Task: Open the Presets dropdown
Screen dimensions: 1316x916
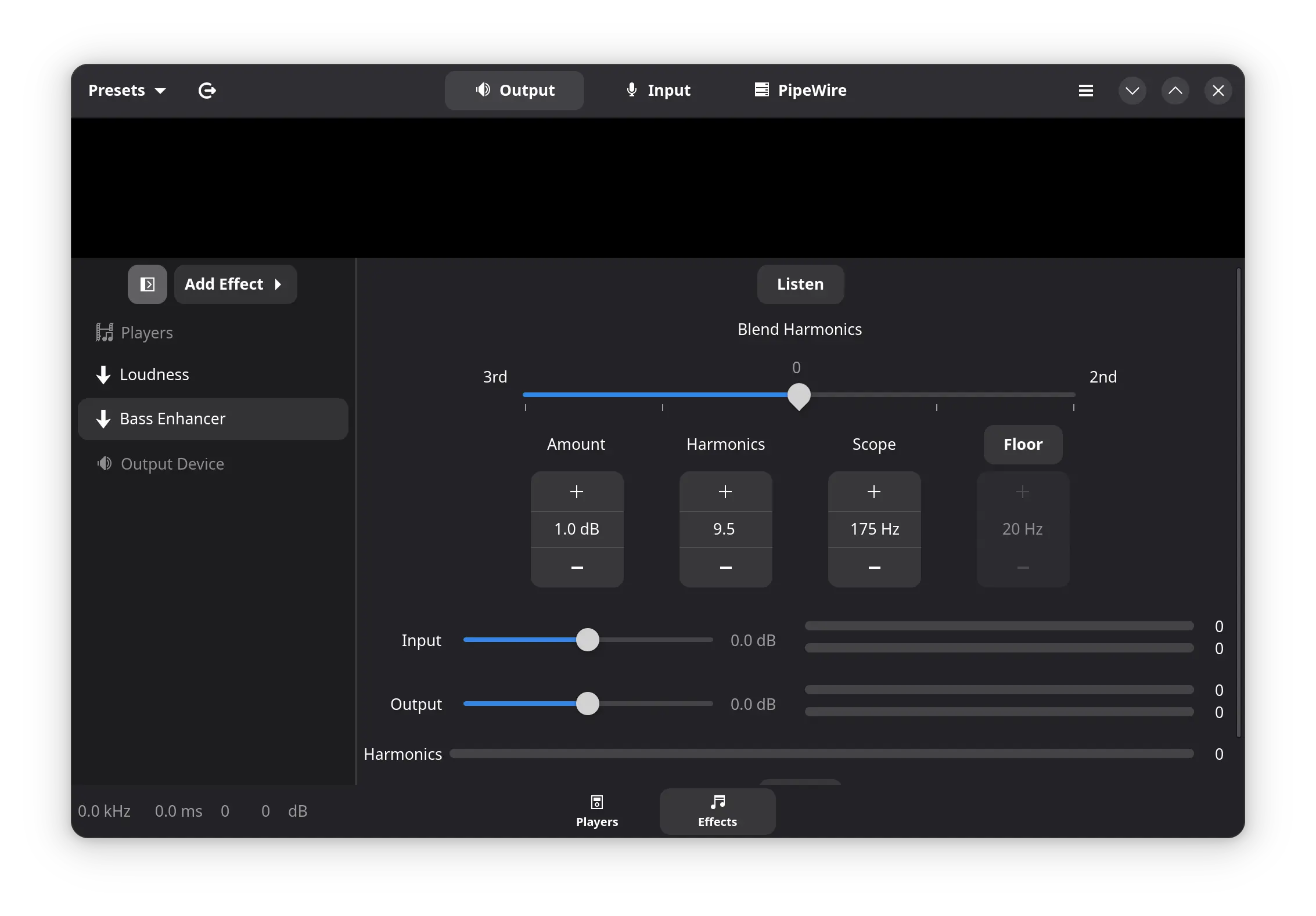Action: [x=127, y=90]
